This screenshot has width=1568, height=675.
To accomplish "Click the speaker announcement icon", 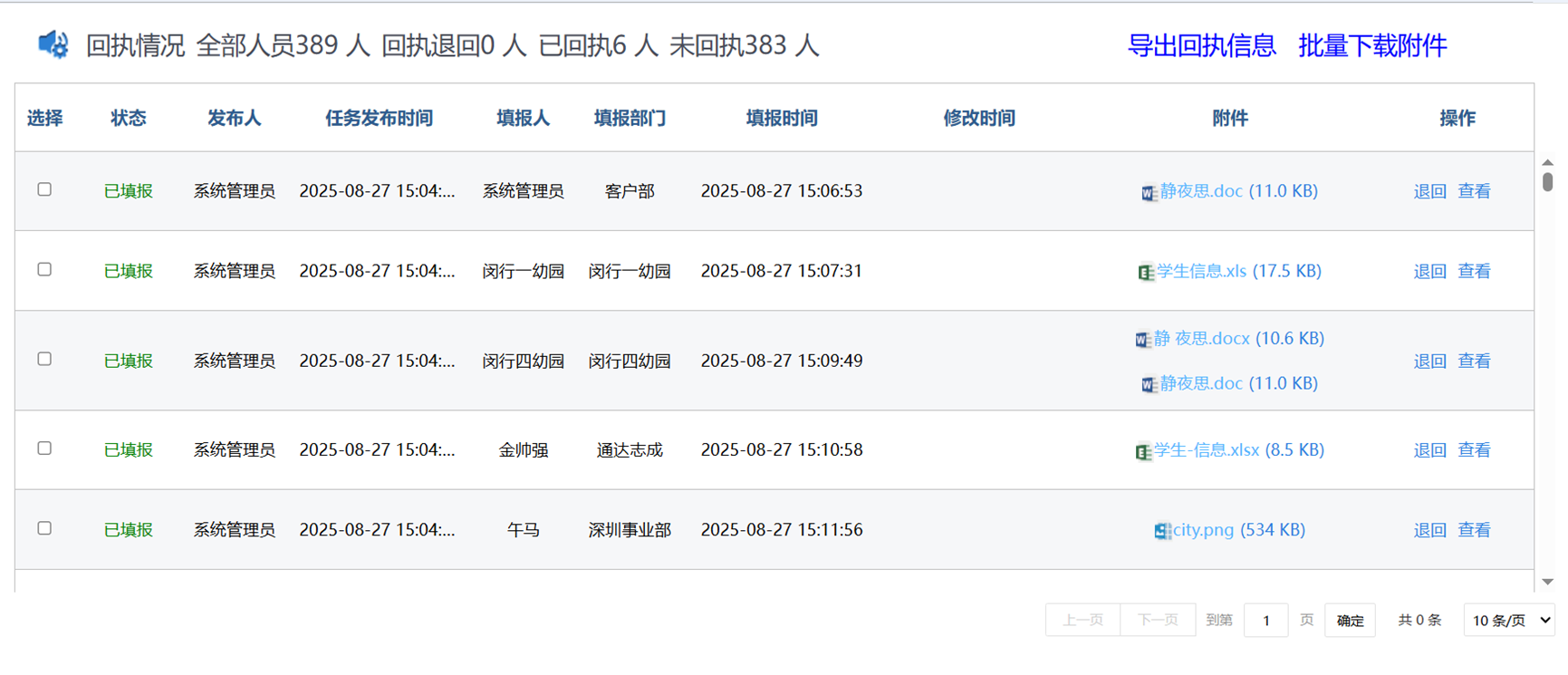I will pos(53,44).
